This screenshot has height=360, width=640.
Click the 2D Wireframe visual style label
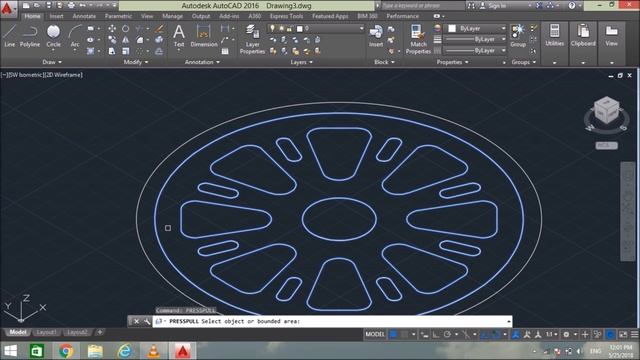point(65,75)
